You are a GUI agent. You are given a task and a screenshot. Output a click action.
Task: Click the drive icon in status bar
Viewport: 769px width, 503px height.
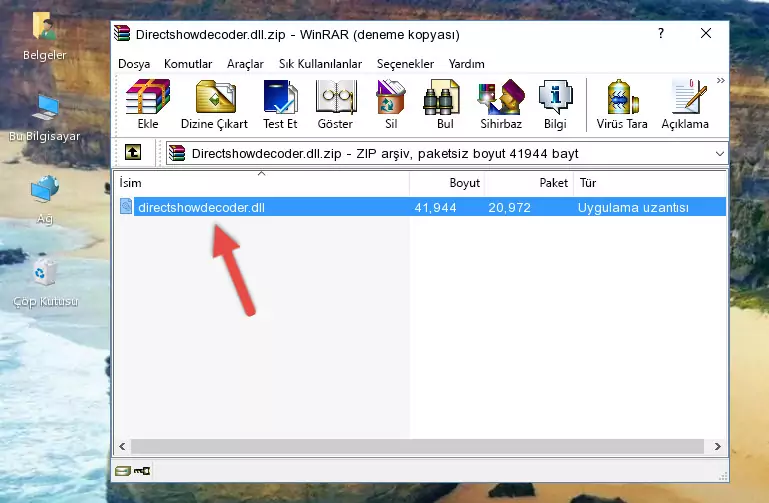pos(123,471)
